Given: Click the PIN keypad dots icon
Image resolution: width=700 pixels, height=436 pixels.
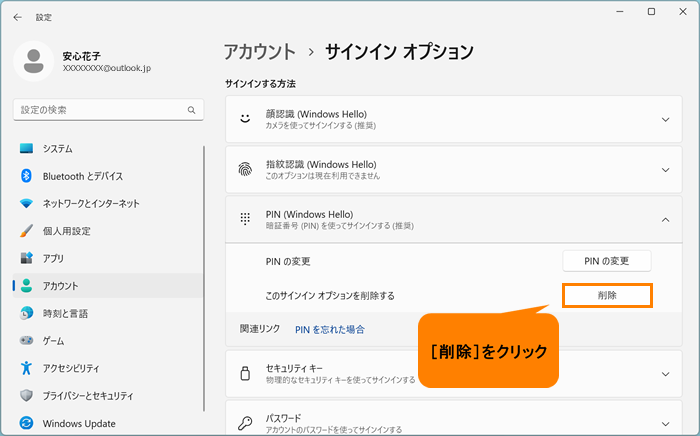Looking at the screenshot, I should (245, 219).
